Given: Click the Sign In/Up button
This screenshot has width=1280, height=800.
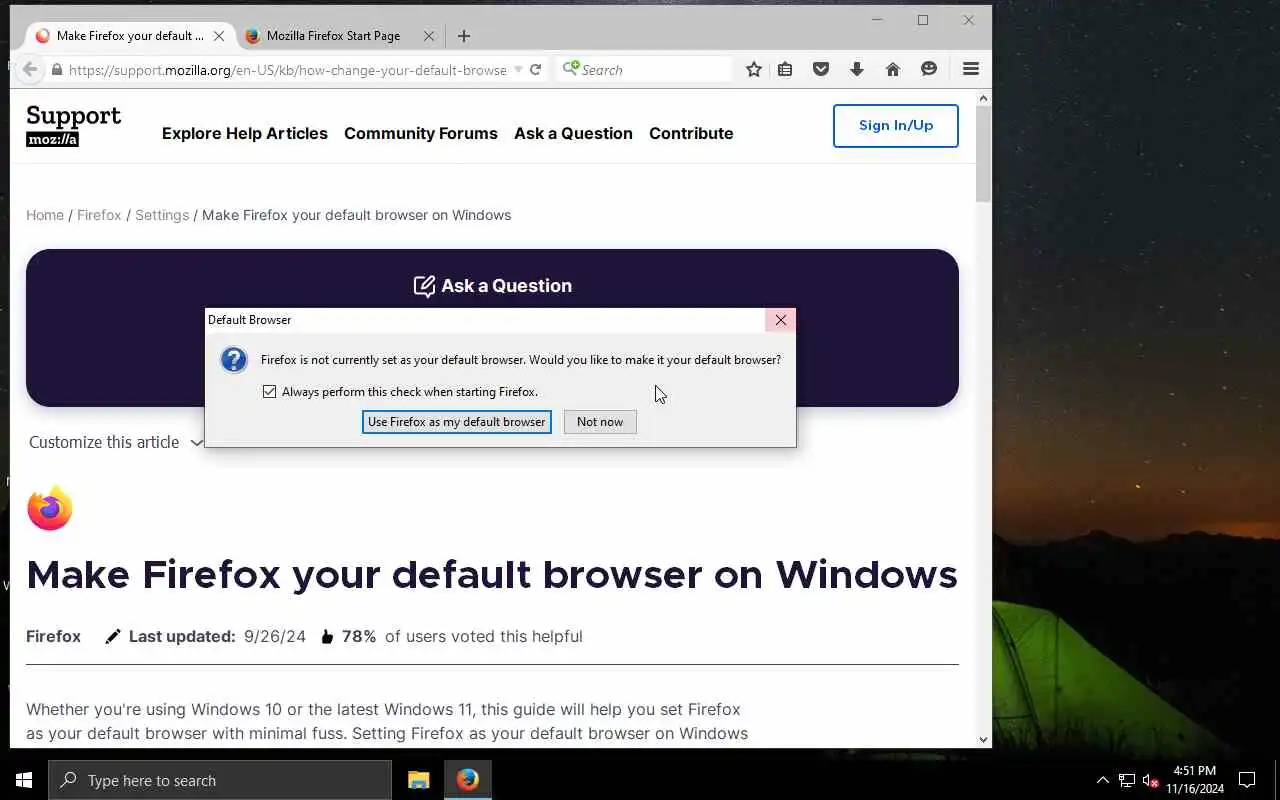Looking at the screenshot, I should (896, 126).
